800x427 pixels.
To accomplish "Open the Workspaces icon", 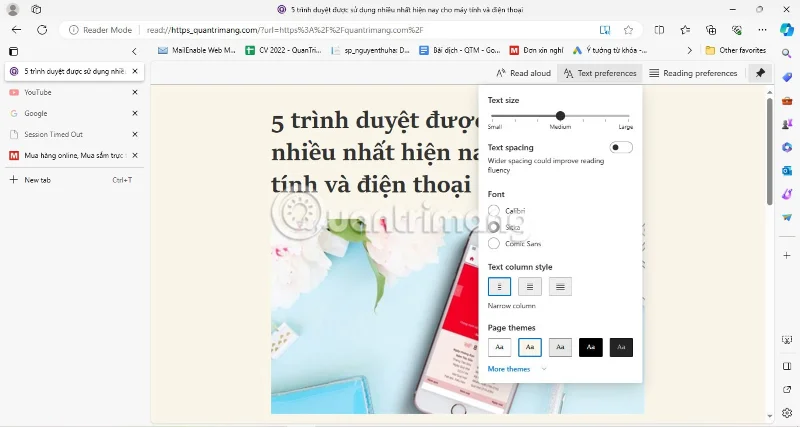I will (36, 9).
